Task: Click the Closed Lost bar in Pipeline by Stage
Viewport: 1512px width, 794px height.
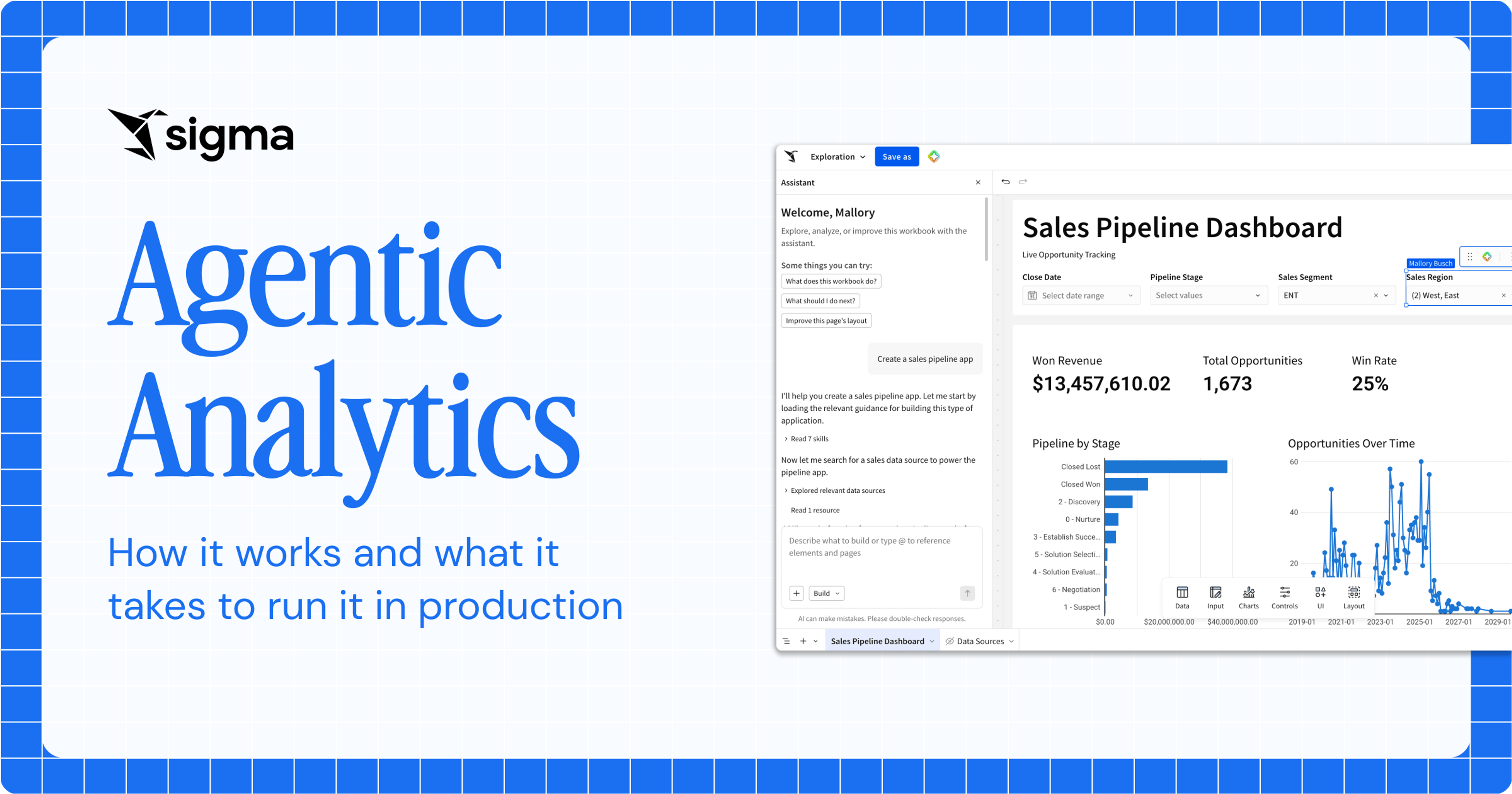Action: click(1165, 467)
